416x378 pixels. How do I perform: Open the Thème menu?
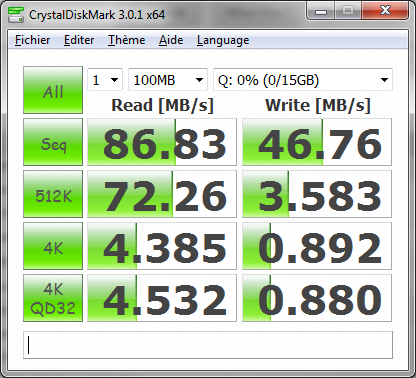coord(126,40)
